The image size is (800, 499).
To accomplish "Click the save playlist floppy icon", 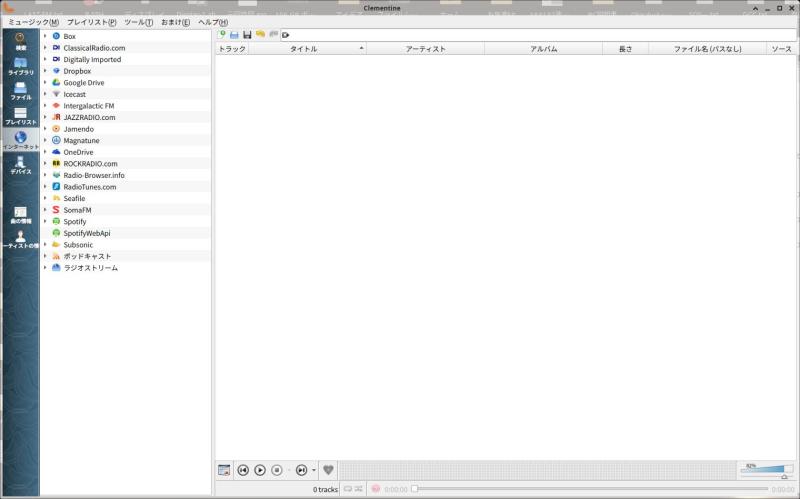I will 247,34.
